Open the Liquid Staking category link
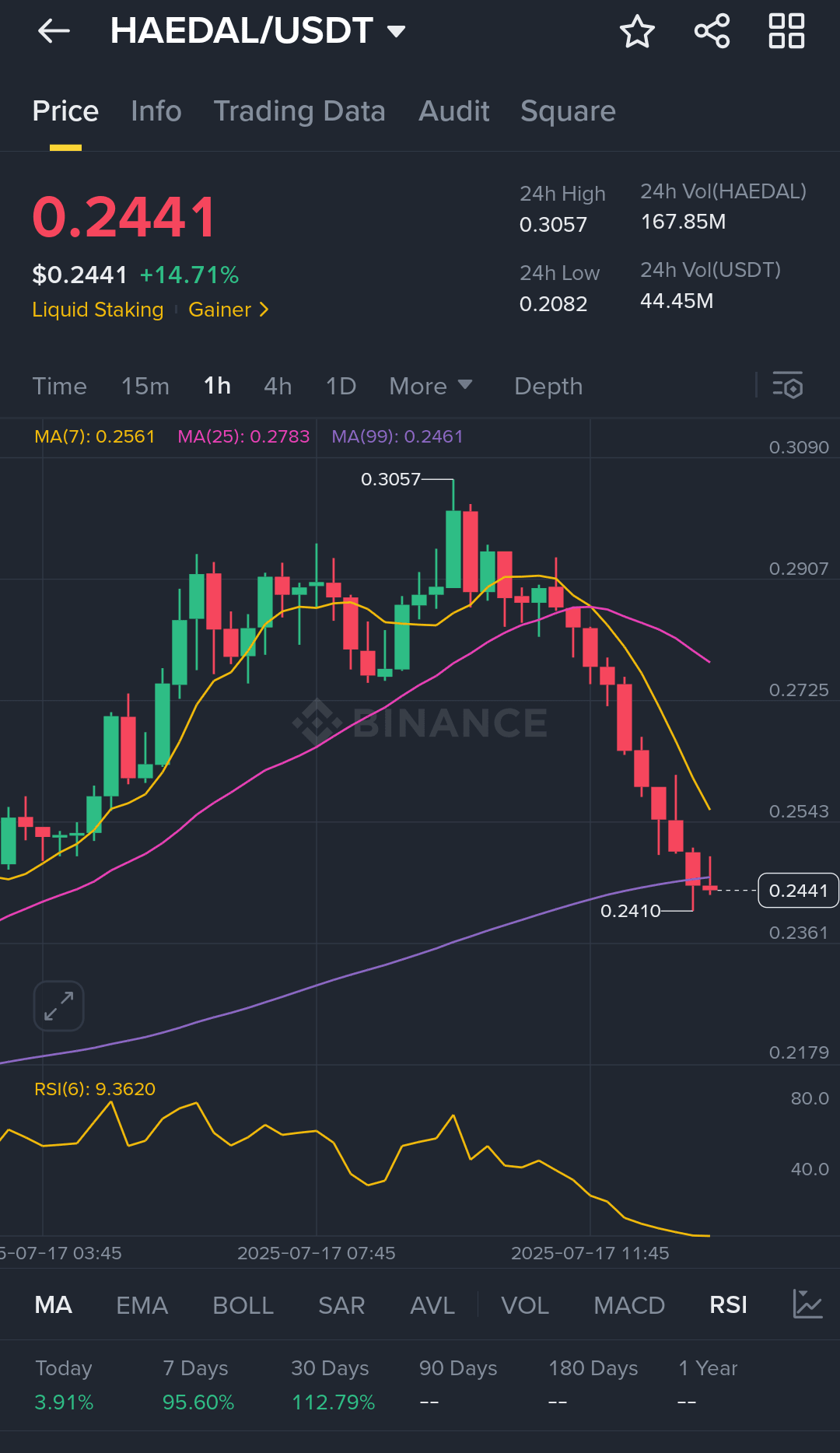 (98, 310)
